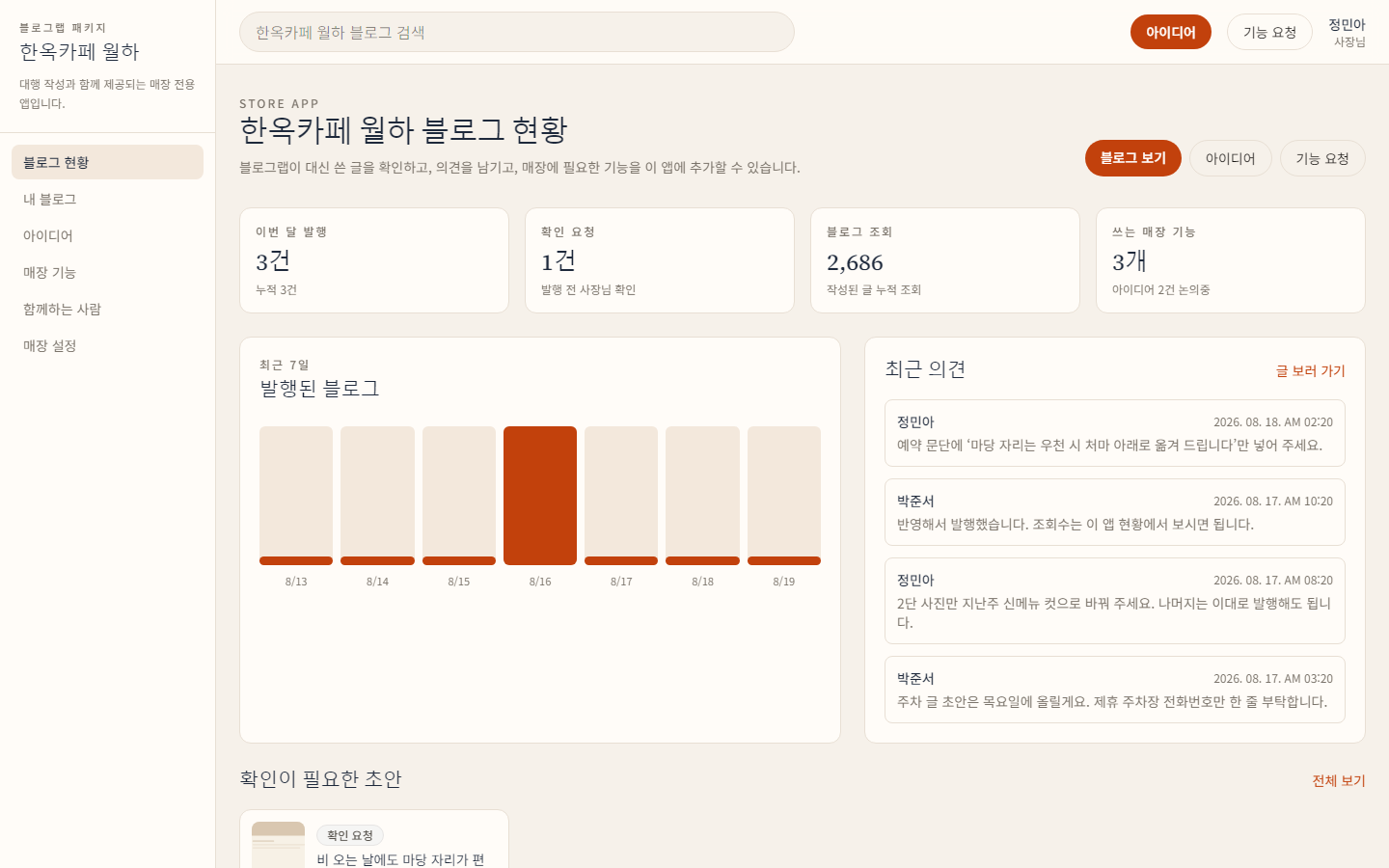The image size is (1389, 868).
Task: Open 정민아's comment about 2단 사진
Action: (1115, 601)
